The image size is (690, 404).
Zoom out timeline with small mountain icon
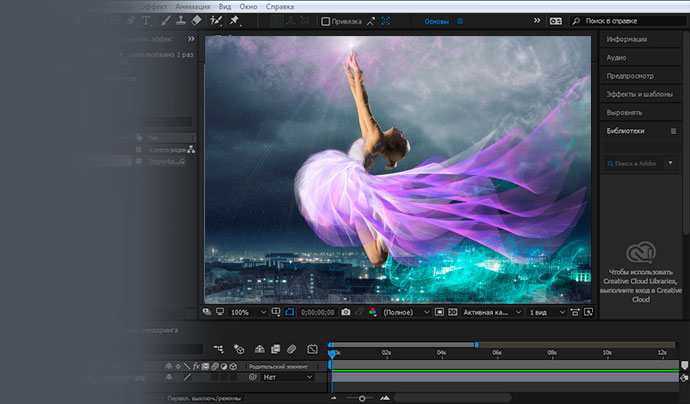click(x=334, y=398)
